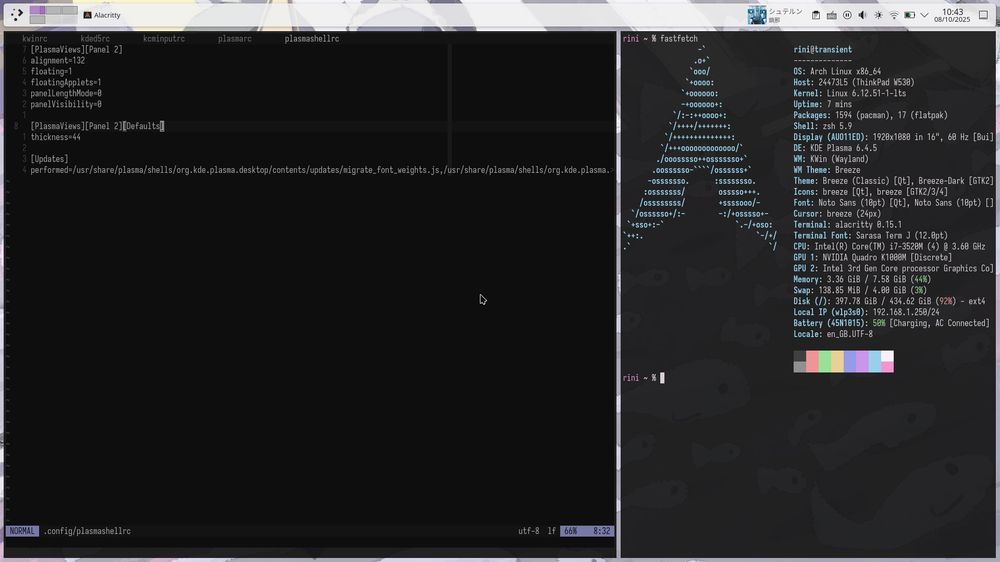This screenshot has width=1000, height=562.
Task: Select the active purple desktop in the pager
Action: (38, 10)
